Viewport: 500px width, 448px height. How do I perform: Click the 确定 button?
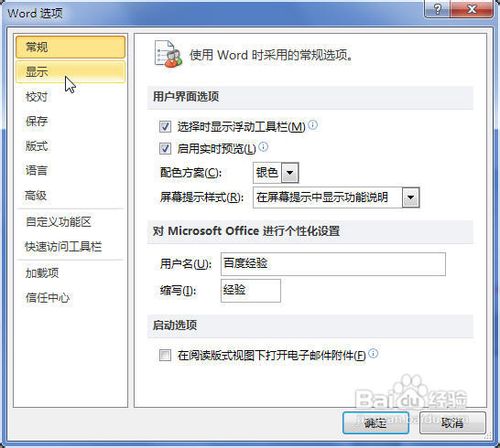tap(376, 423)
